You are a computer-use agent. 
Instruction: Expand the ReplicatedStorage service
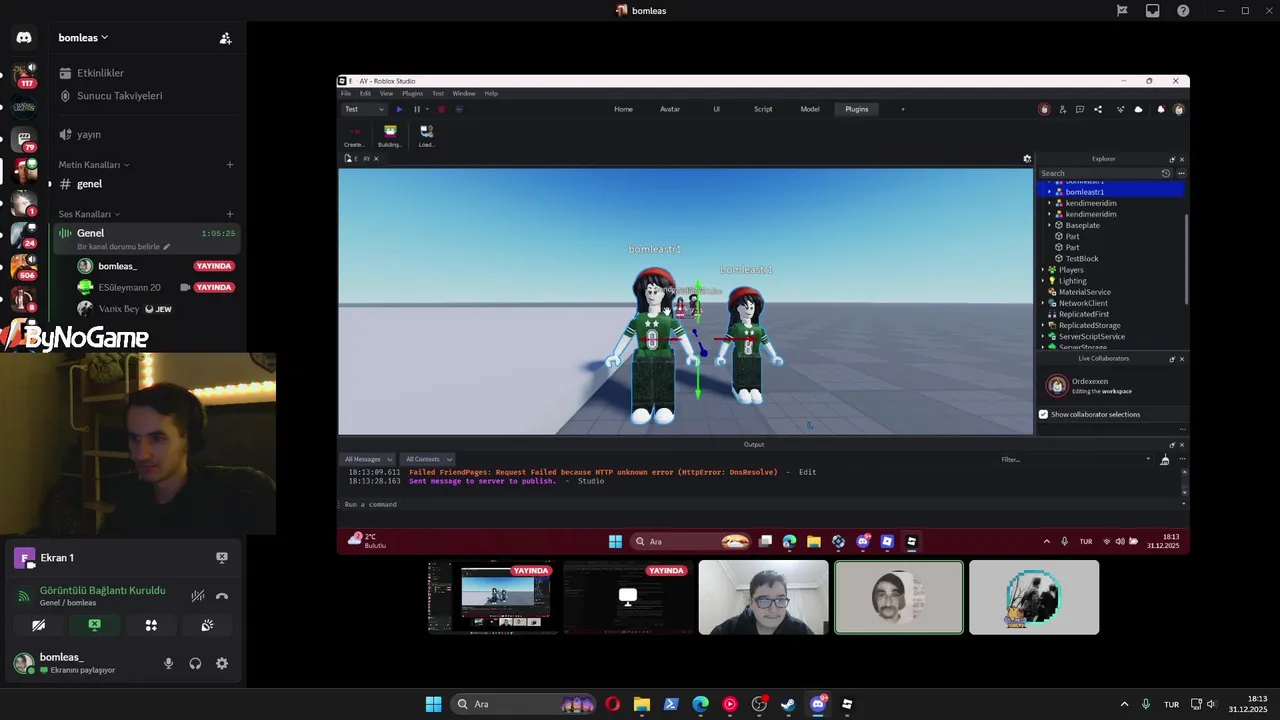tap(1042, 325)
